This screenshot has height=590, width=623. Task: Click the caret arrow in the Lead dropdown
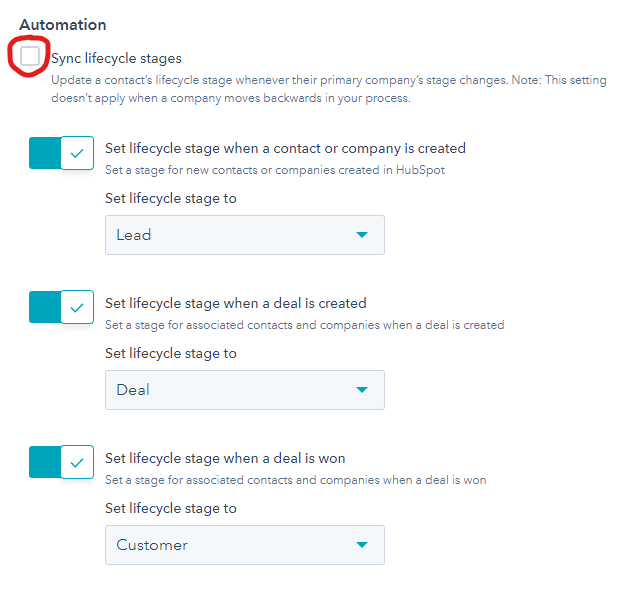point(362,235)
